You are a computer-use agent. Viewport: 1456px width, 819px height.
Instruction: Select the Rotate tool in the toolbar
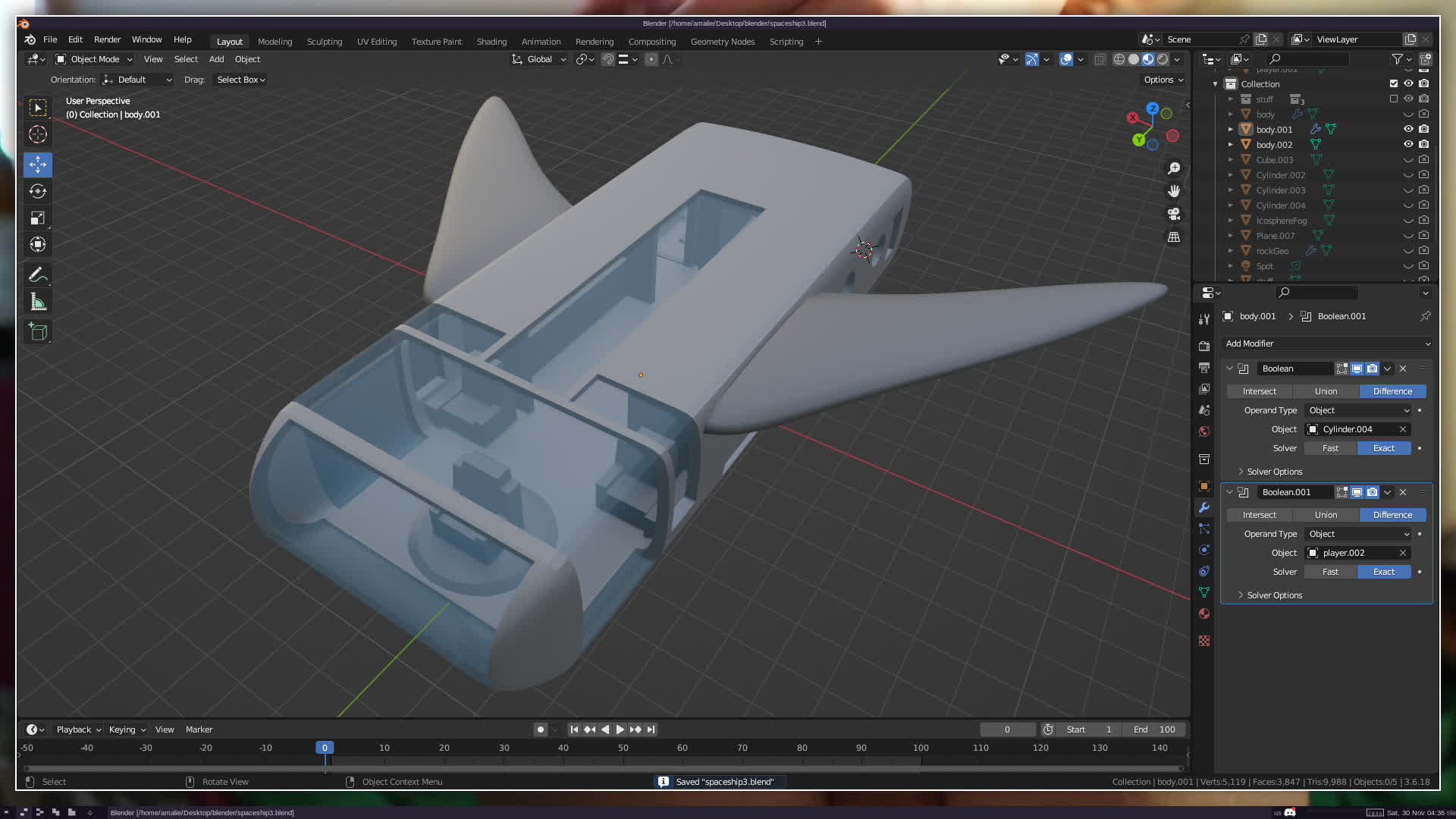[38, 191]
